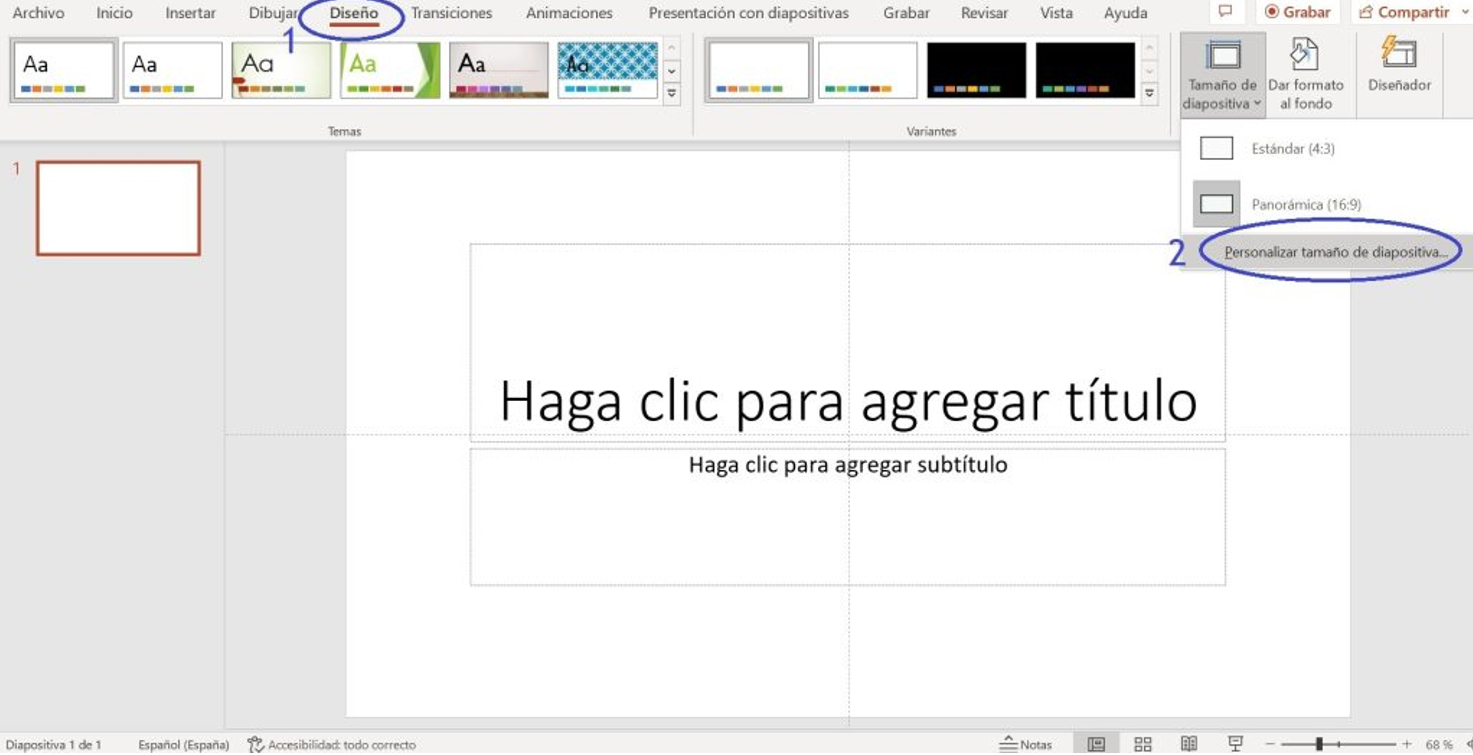The image size is (1473, 755).
Task: Choose Estándar (4:3) slide size
Action: 1292,149
